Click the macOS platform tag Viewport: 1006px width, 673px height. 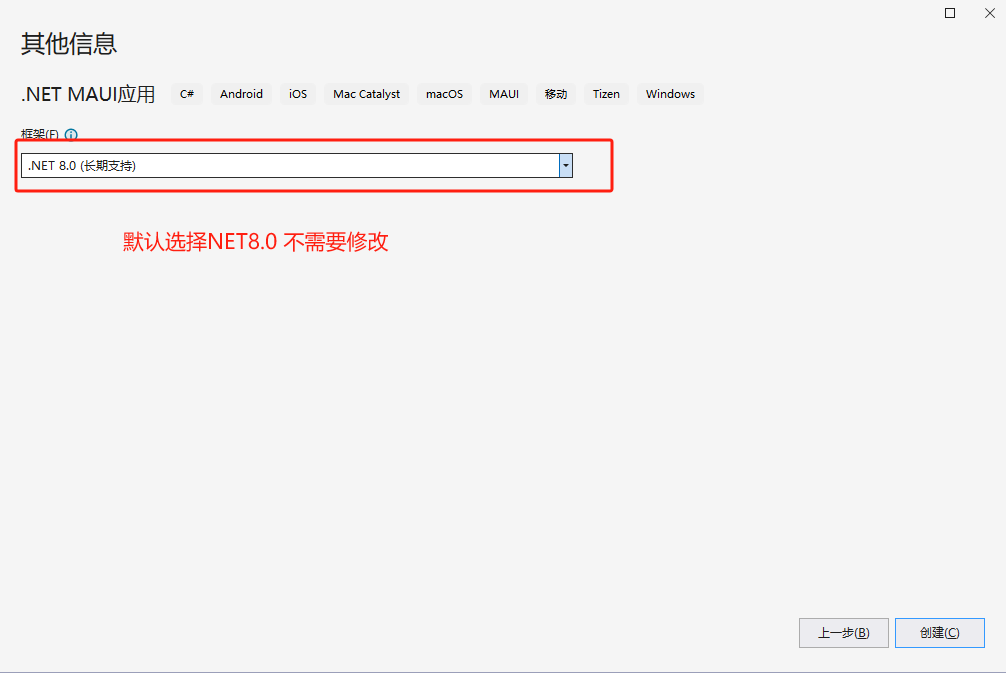tap(443, 93)
